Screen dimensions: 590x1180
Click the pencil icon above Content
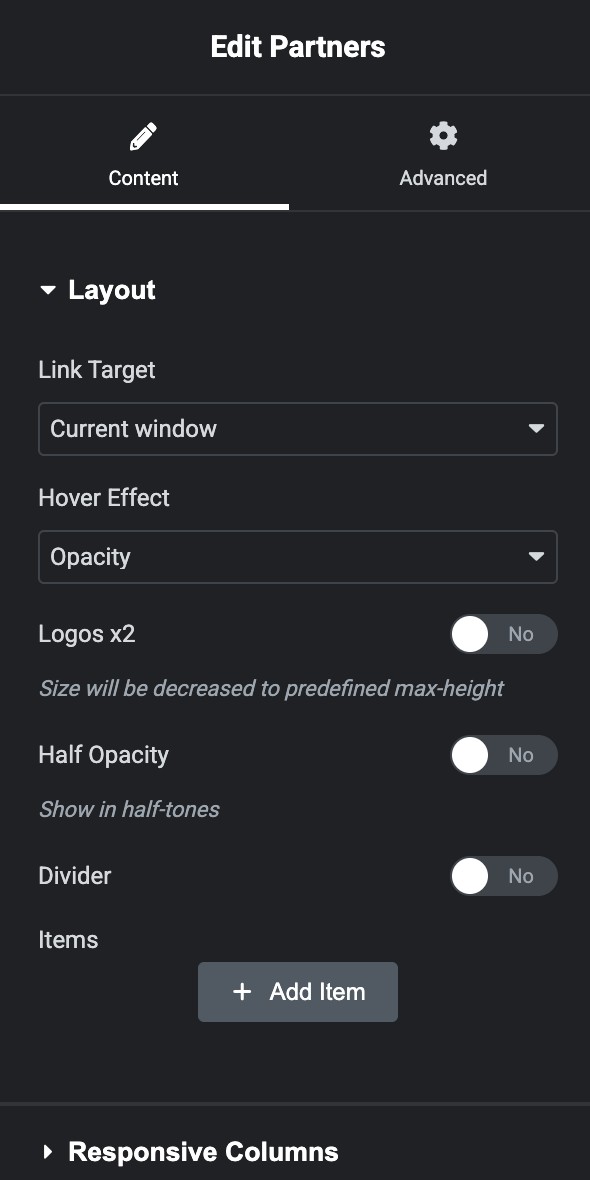click(x=143, y=136)
